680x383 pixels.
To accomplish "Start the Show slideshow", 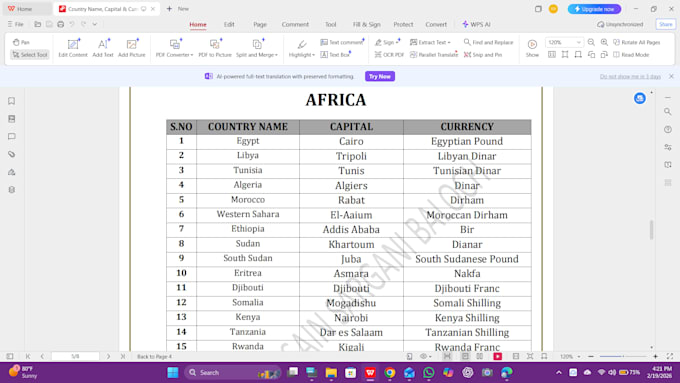I will (x=532, y=48).
